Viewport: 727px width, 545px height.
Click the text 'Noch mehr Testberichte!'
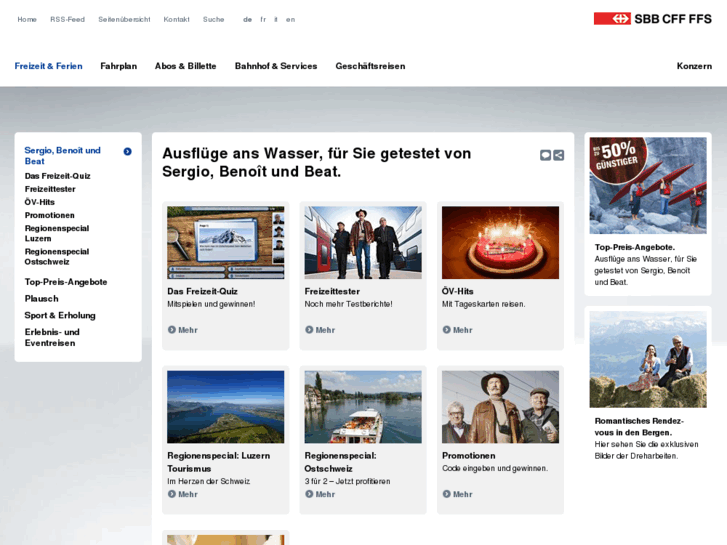[349, 304]
